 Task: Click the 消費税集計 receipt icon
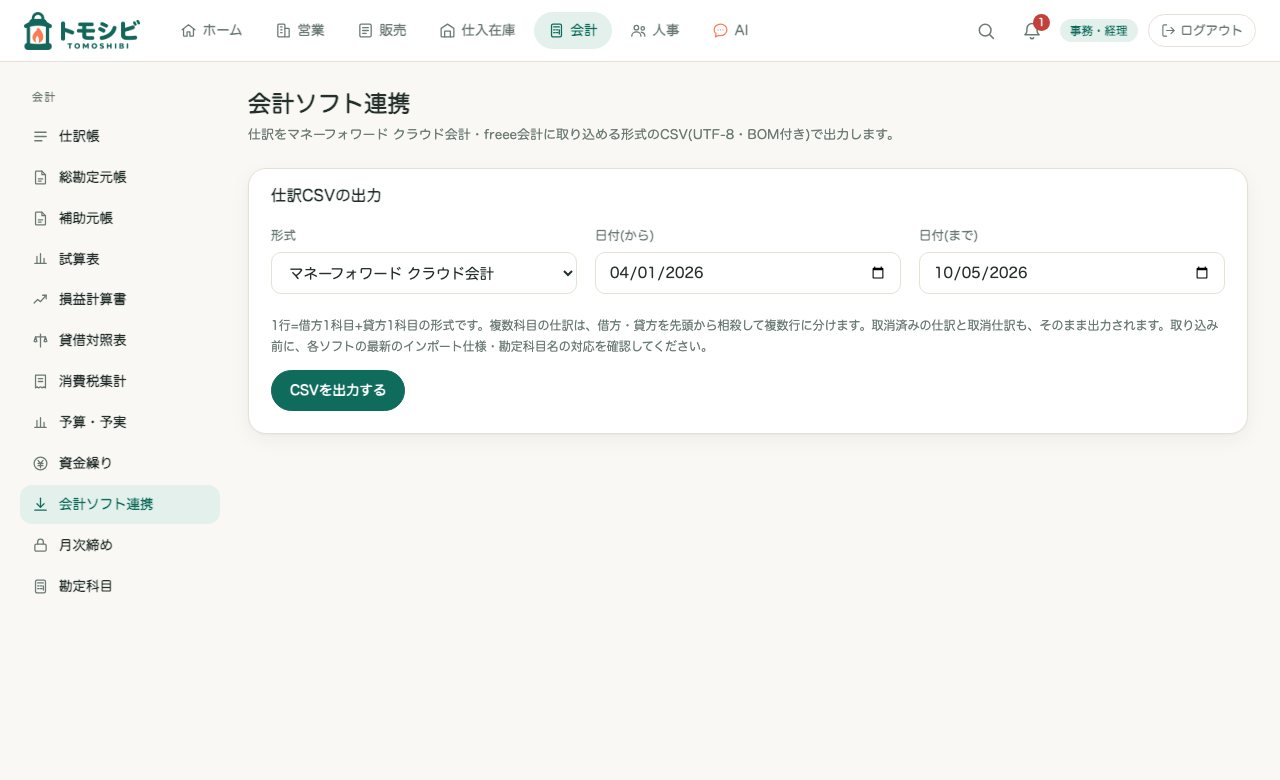tap(40, 382)
